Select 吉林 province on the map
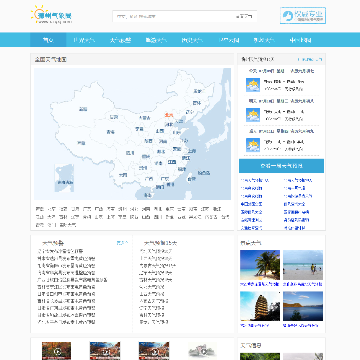Image resolution: width=360 pixels, height=360 pixels. coord(196,103)
